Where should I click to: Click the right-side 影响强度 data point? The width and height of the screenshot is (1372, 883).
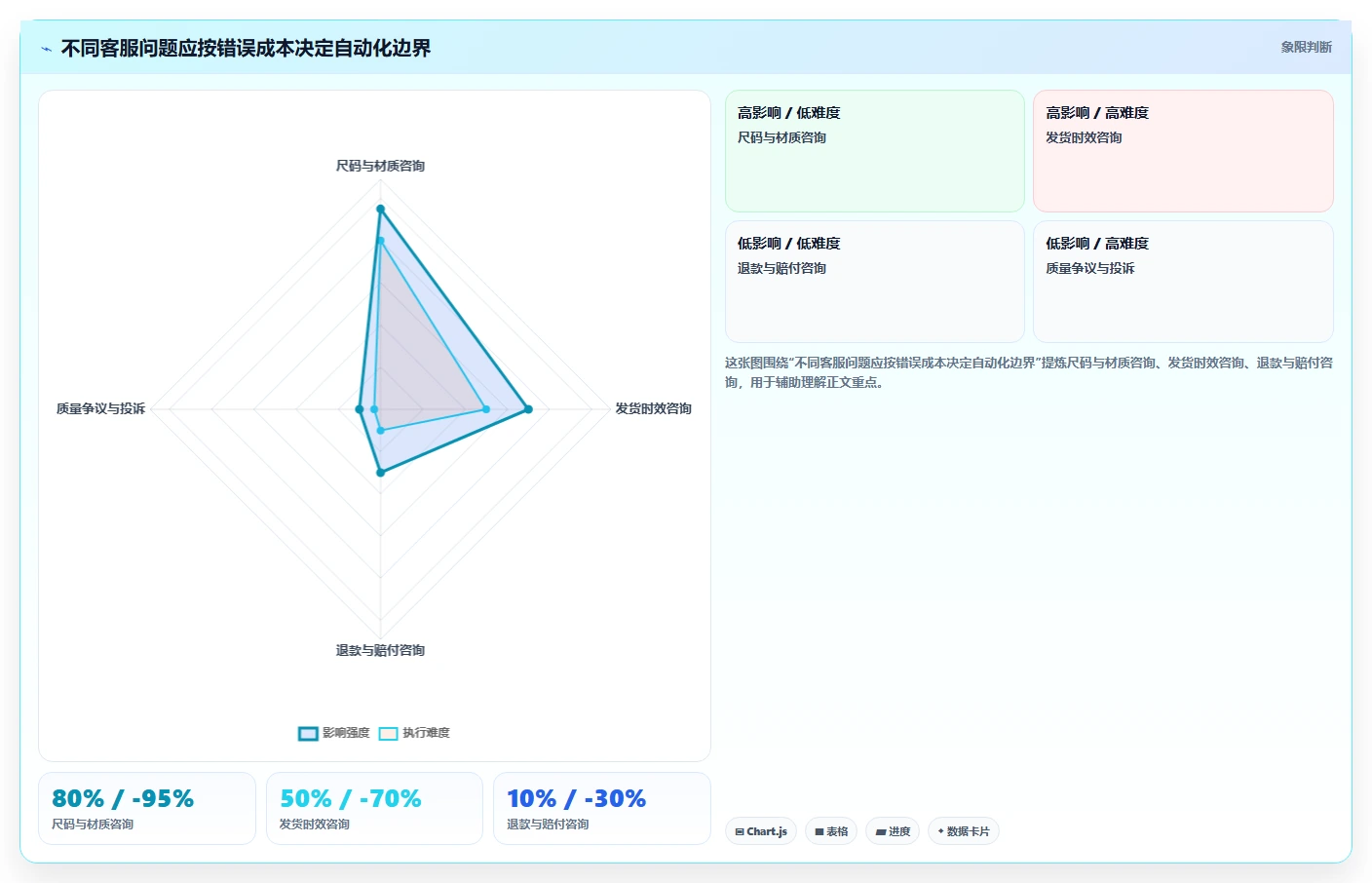(x=529, y=409)
